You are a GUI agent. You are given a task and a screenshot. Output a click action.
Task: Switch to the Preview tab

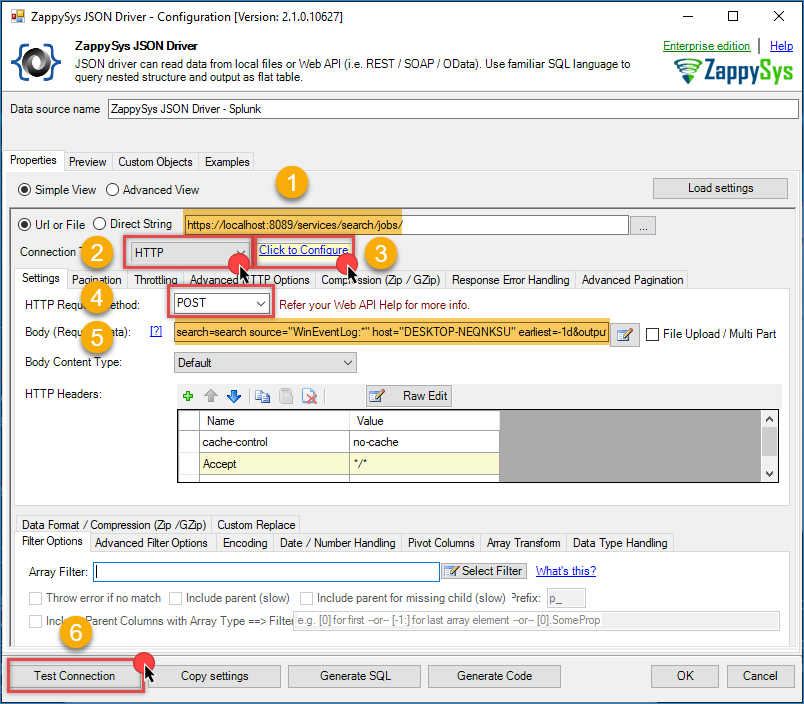pos(88,162)
